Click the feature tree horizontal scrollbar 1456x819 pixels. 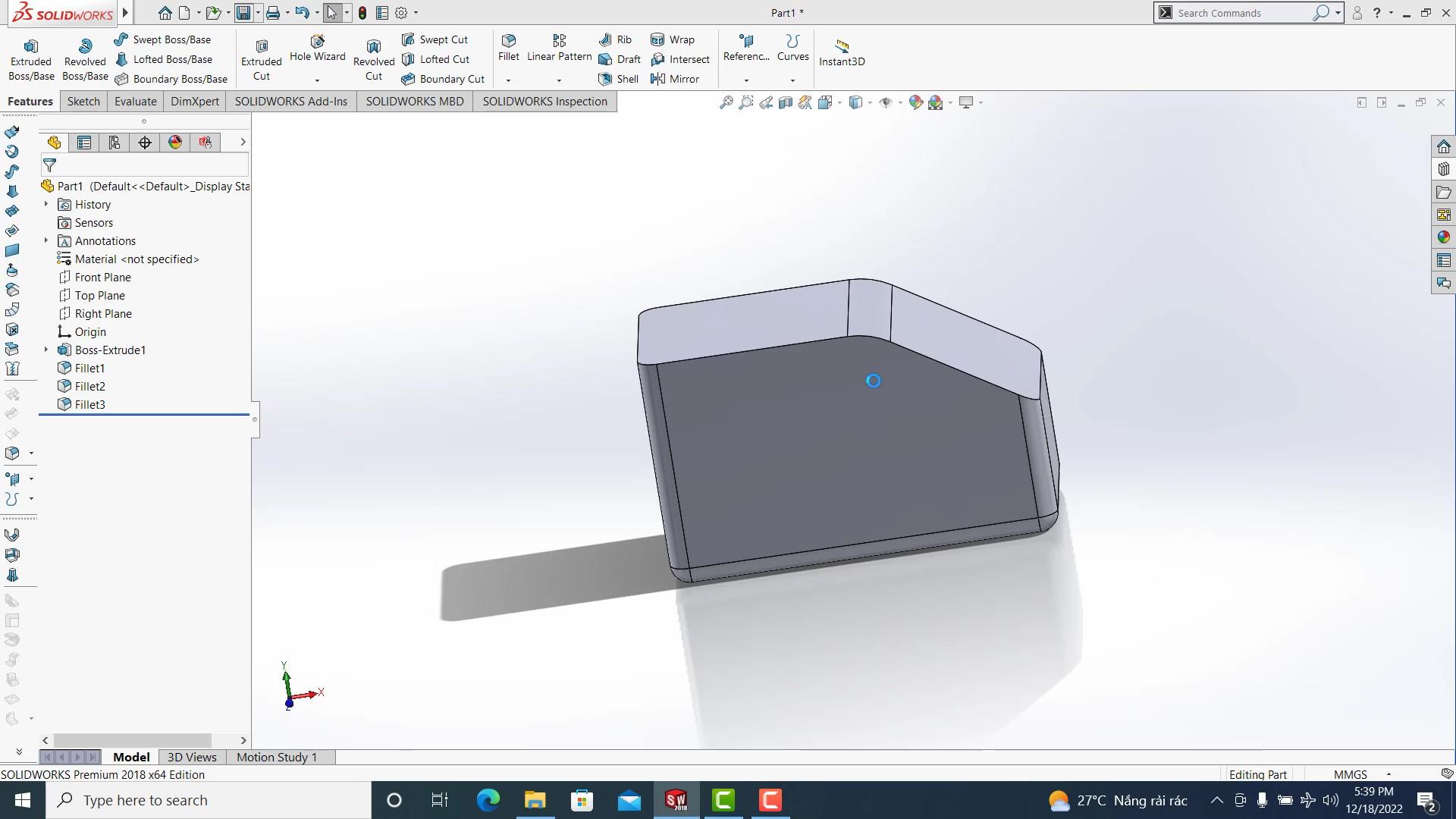coord(133,740)
